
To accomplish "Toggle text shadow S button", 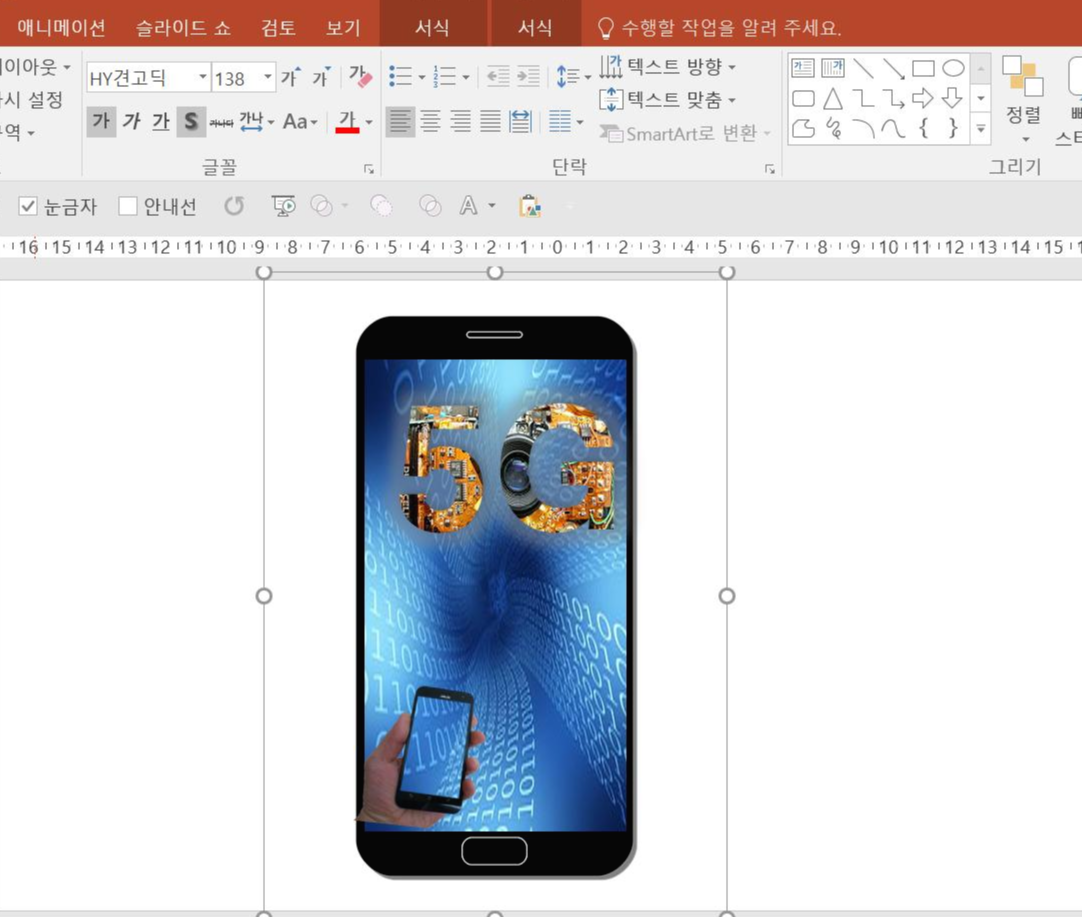I will (190, 121).
